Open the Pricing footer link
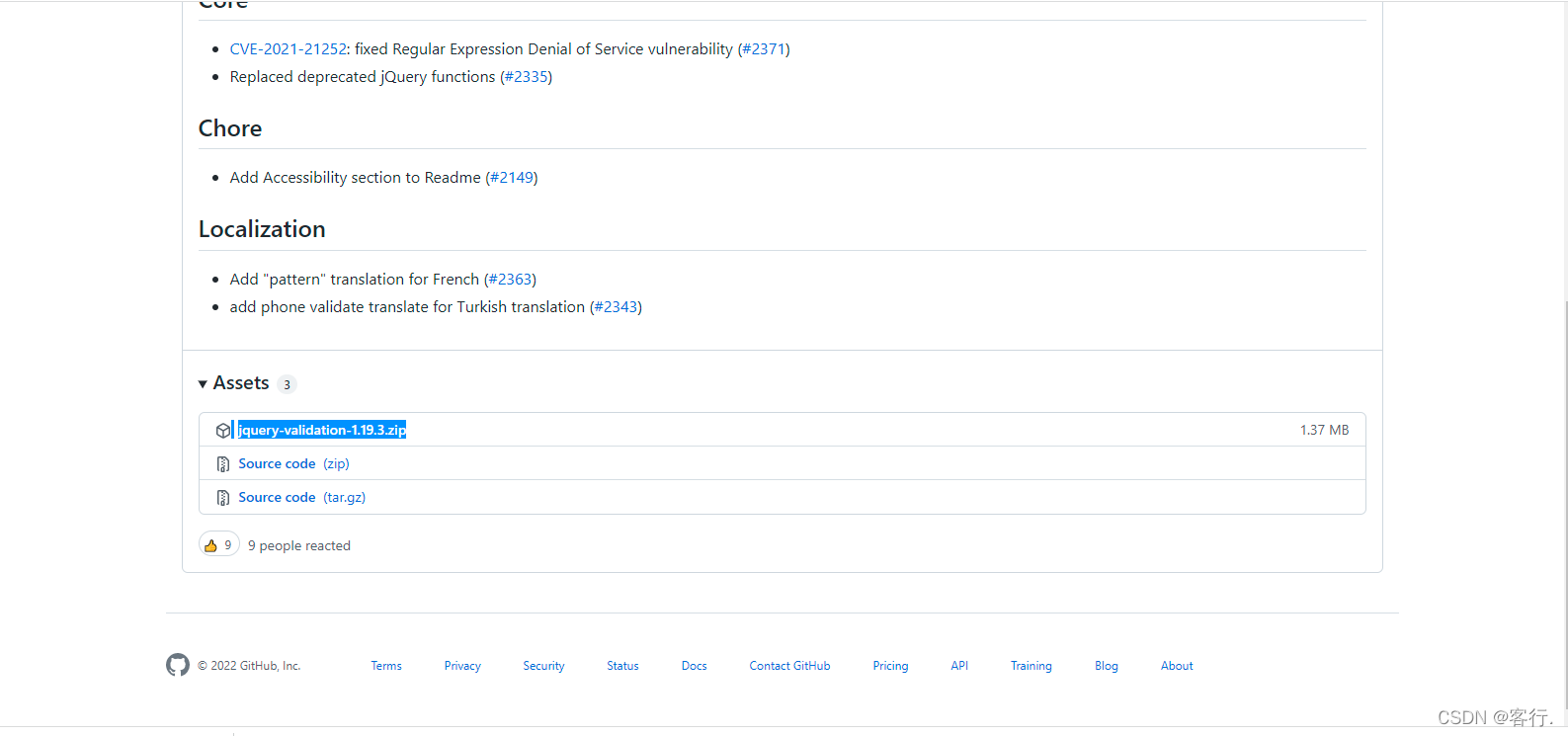 pyautogui.click(x=890, y=666)
